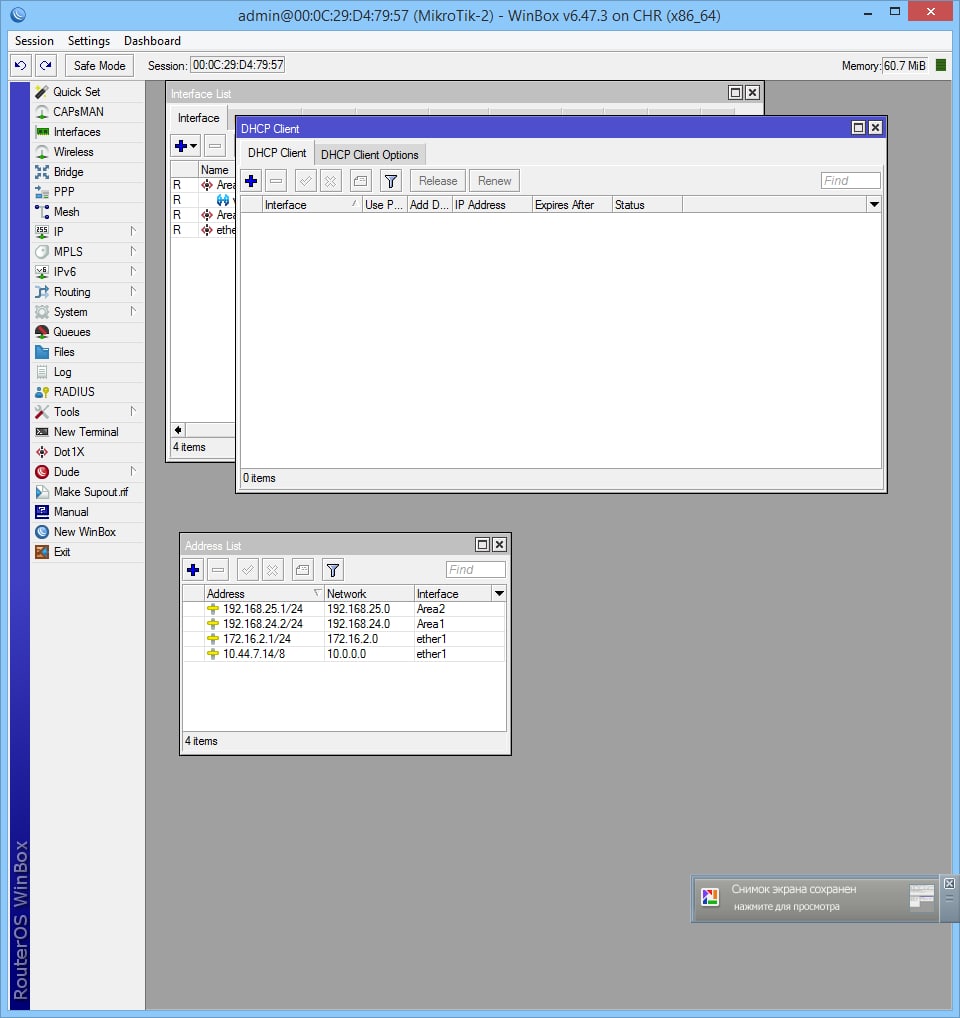
Task: Click the DHCP Client remove (minus) icon
Action: 277,180
